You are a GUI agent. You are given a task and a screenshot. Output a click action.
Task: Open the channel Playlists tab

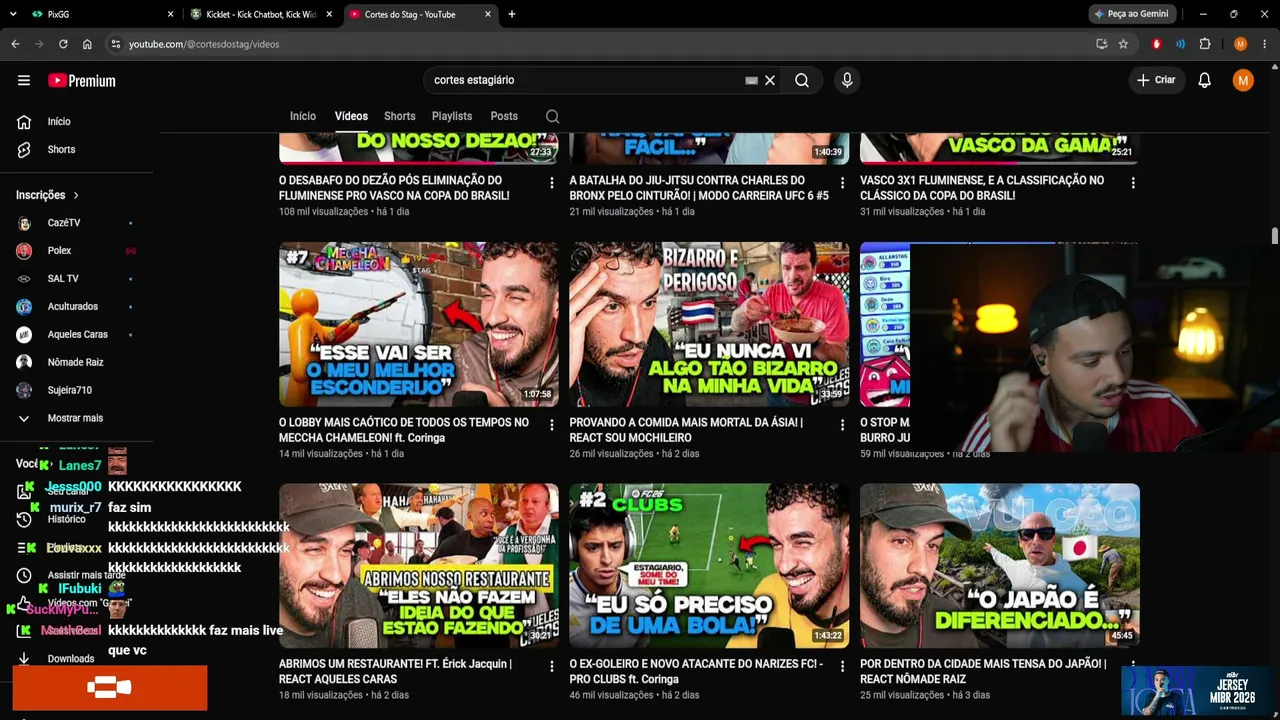point(452,116)
